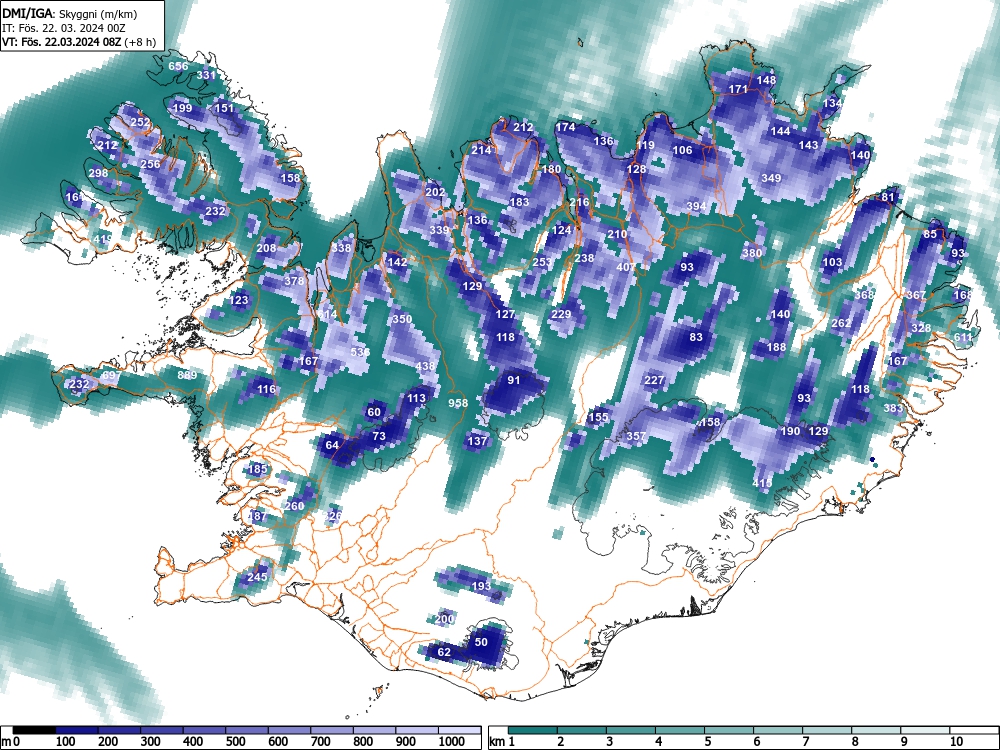
Task: Click the visibility value 64 on the map
Action: (332, 445)
